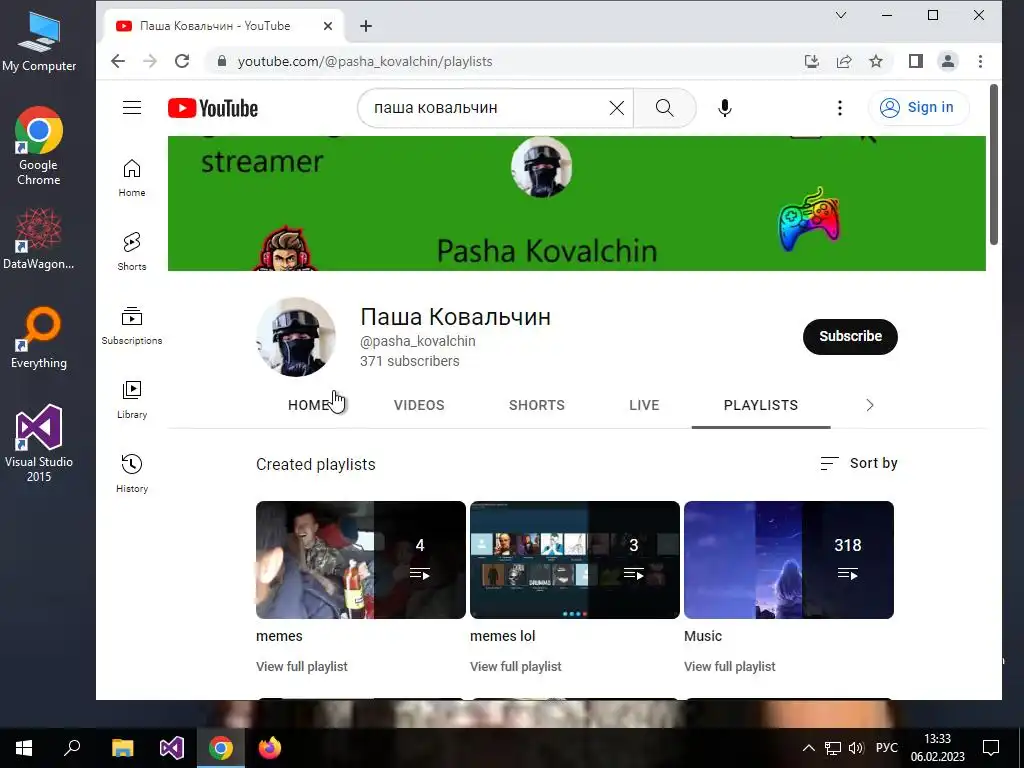Click the channel avatar picture

tap(296, 337)
